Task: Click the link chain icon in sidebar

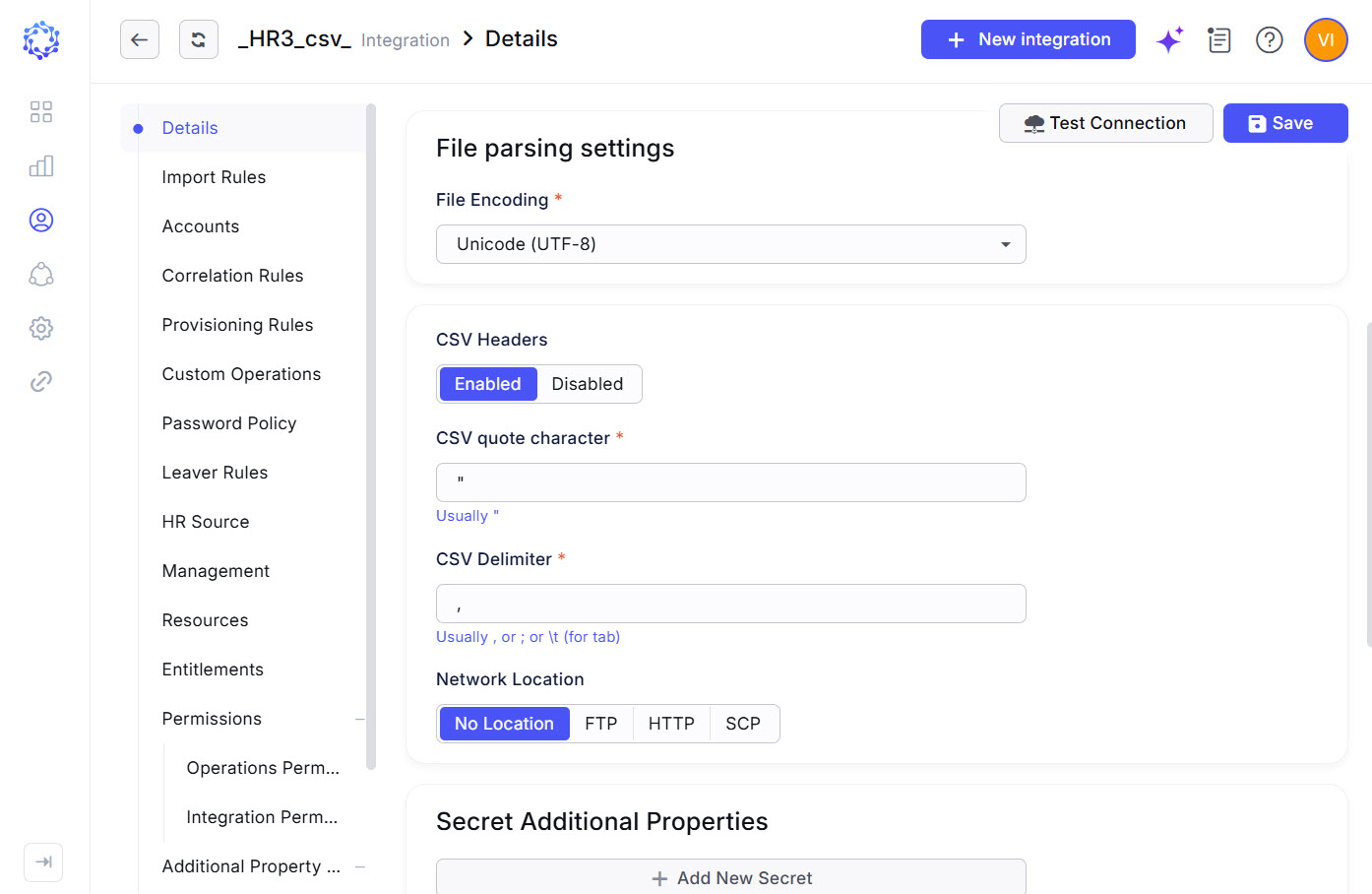Action: point(41,381)
